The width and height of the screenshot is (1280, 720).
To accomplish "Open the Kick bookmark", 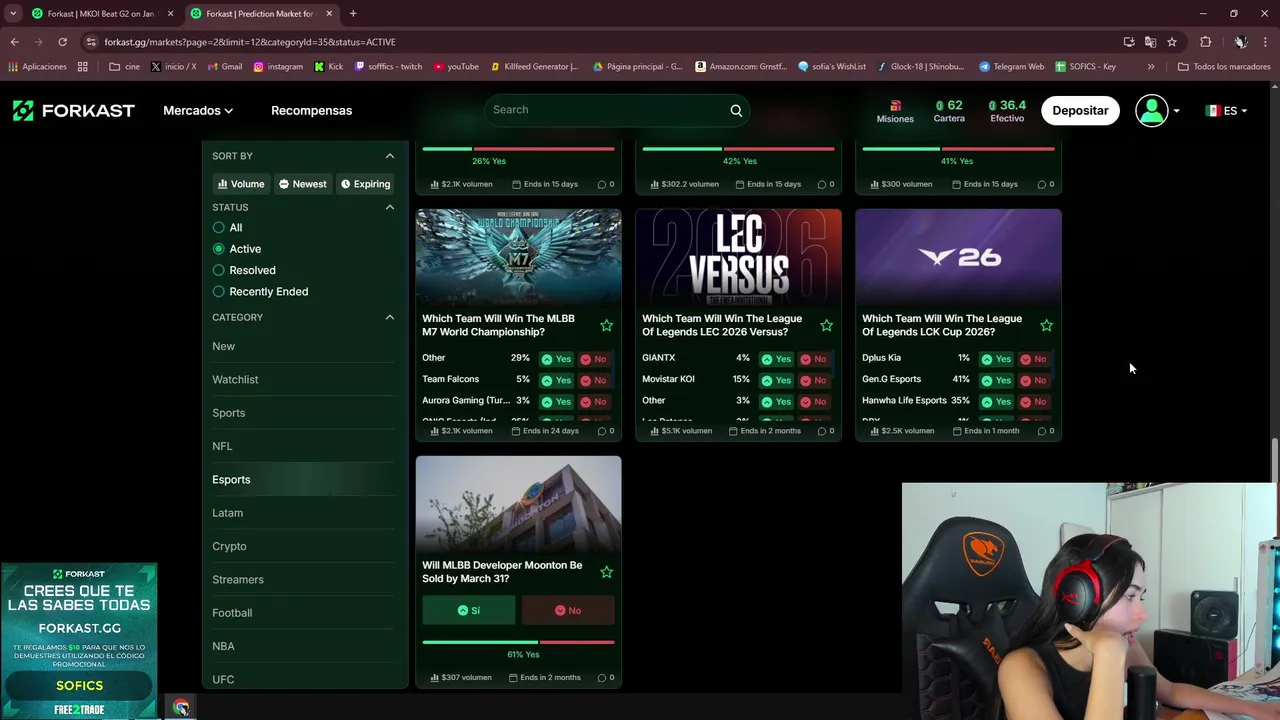I will point(328,67).
